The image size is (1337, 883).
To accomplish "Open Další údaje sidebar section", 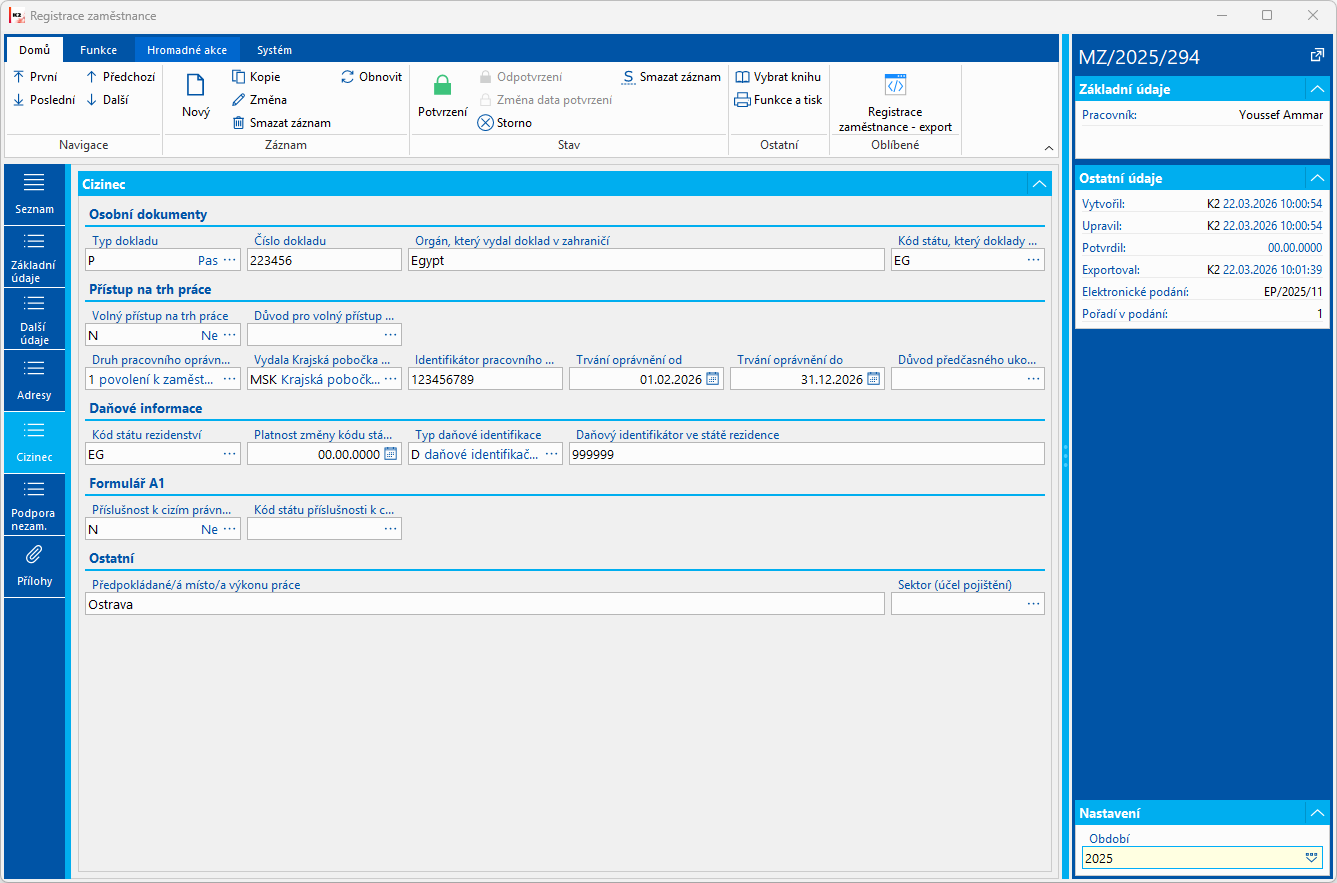I will click(x=34, y=319).
